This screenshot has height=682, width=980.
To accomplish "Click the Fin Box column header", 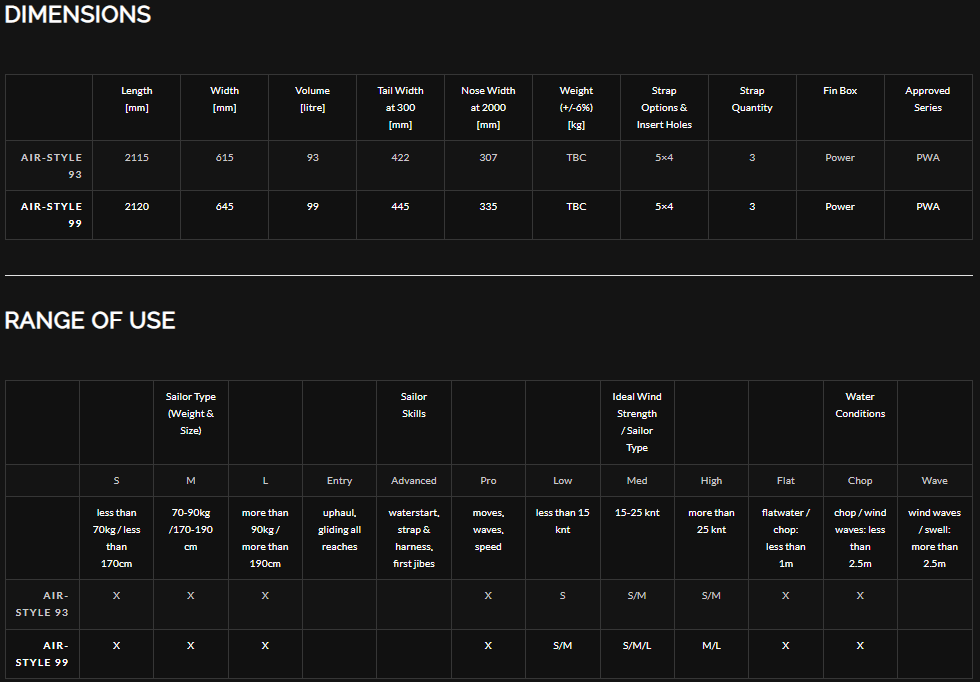I will click(840, 91).
